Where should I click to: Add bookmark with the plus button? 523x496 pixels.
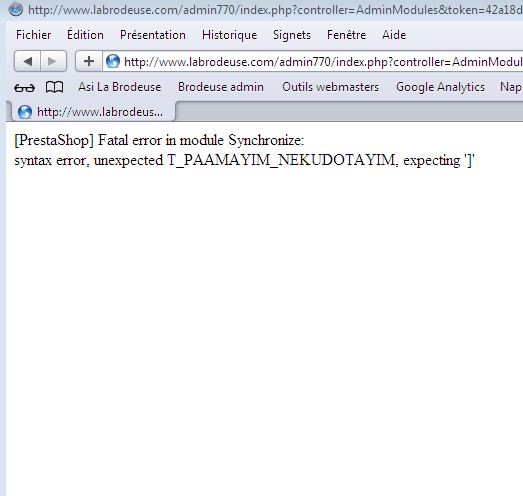click(89, 61)
